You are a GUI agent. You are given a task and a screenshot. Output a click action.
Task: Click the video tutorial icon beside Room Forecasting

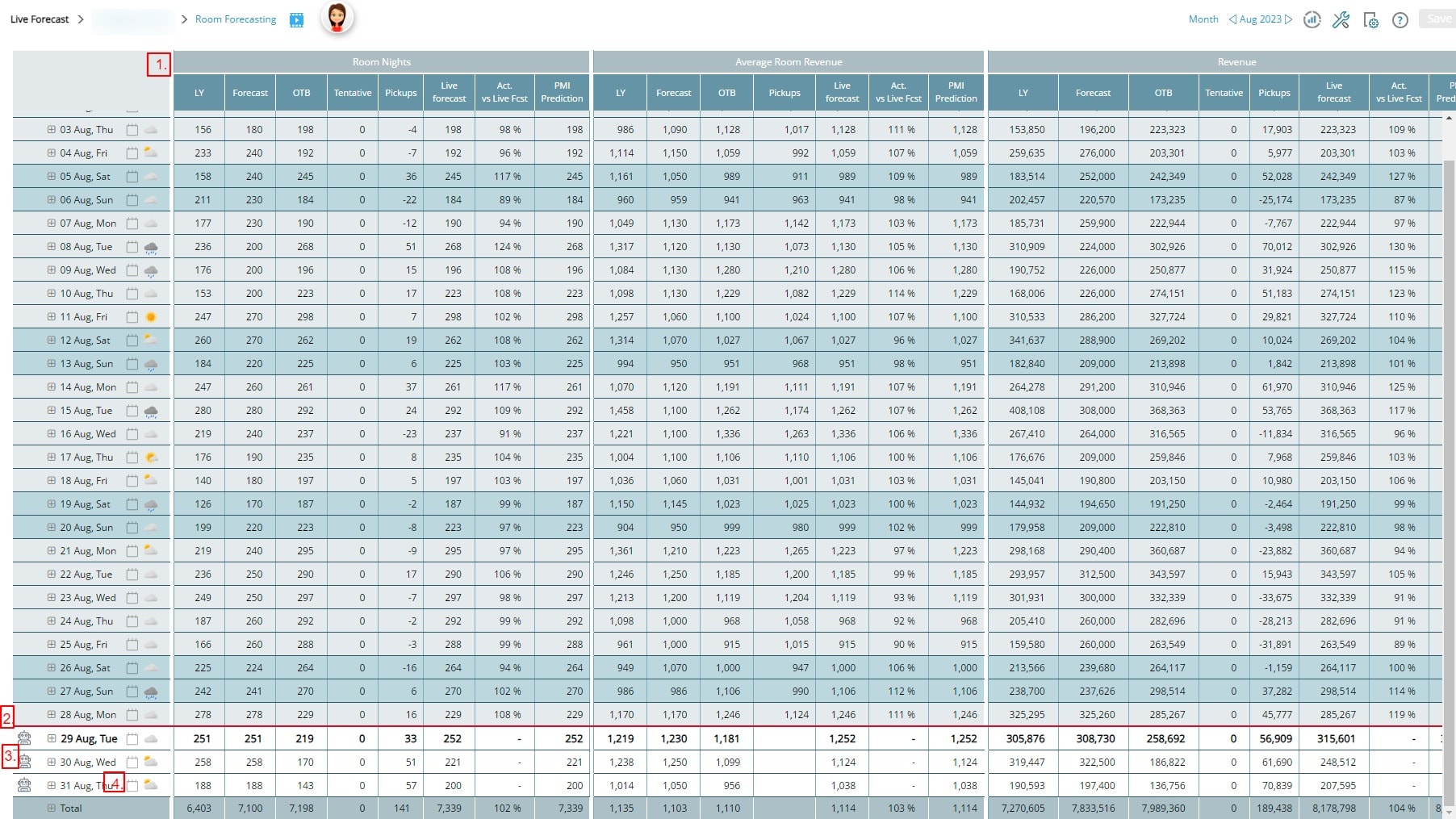pos(296,19)
